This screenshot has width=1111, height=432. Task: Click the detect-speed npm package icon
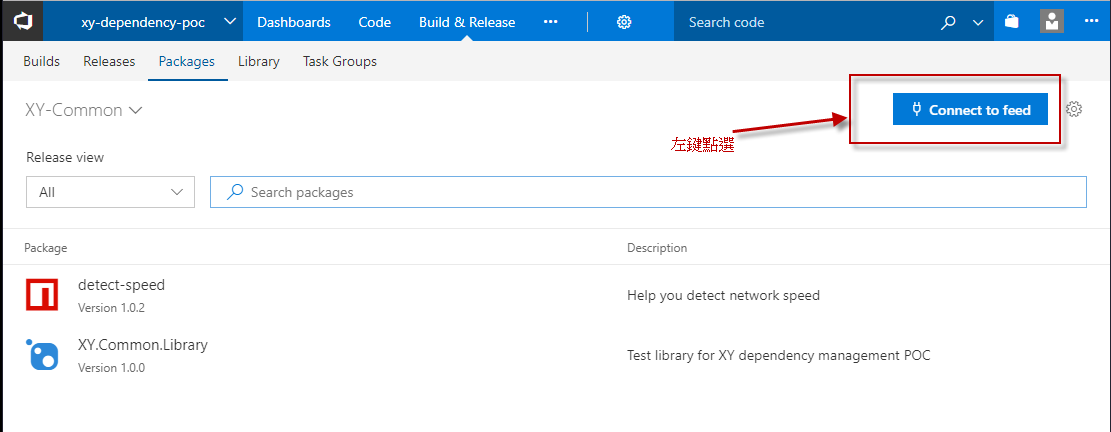pos(42,294)
